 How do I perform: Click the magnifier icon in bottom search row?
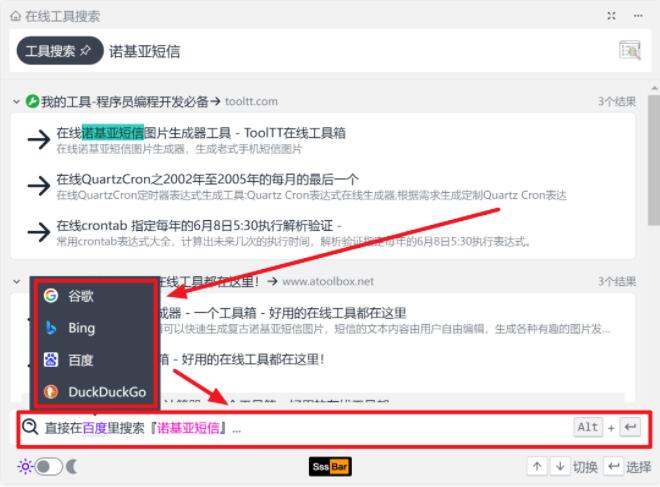tap(30, 427)
